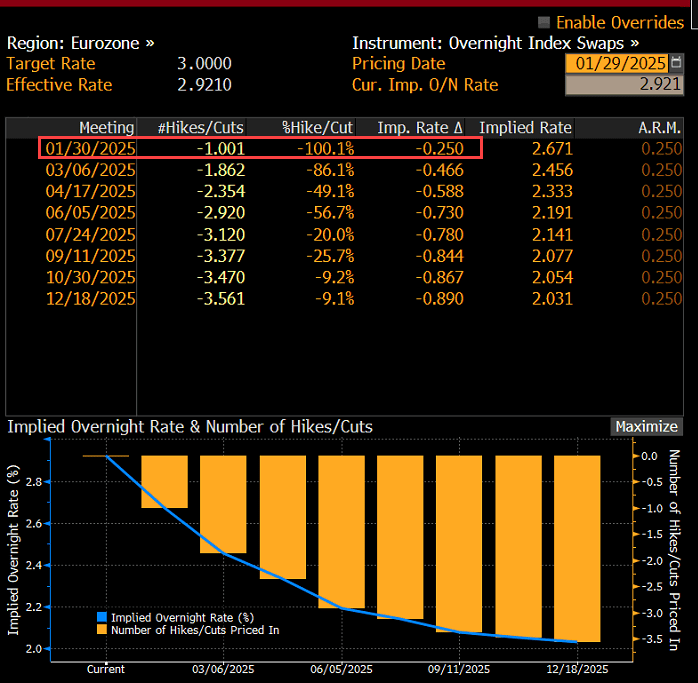698x683 pixels.
Task: Select the 04/17/2025 meeting date
Action: [x=90, y=191]
